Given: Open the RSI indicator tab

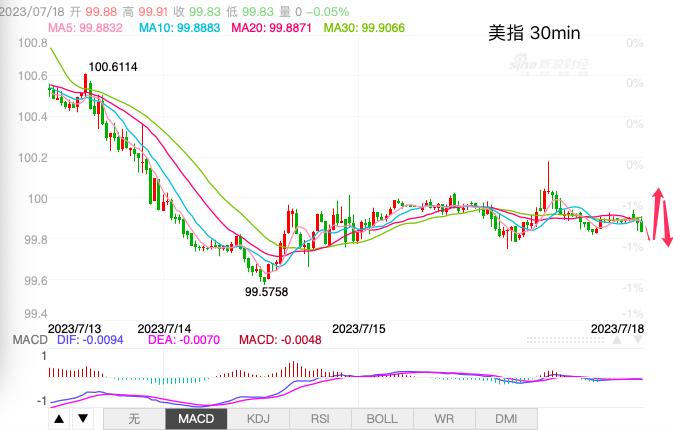Looking at the screenshot, I should click(320, 418).
